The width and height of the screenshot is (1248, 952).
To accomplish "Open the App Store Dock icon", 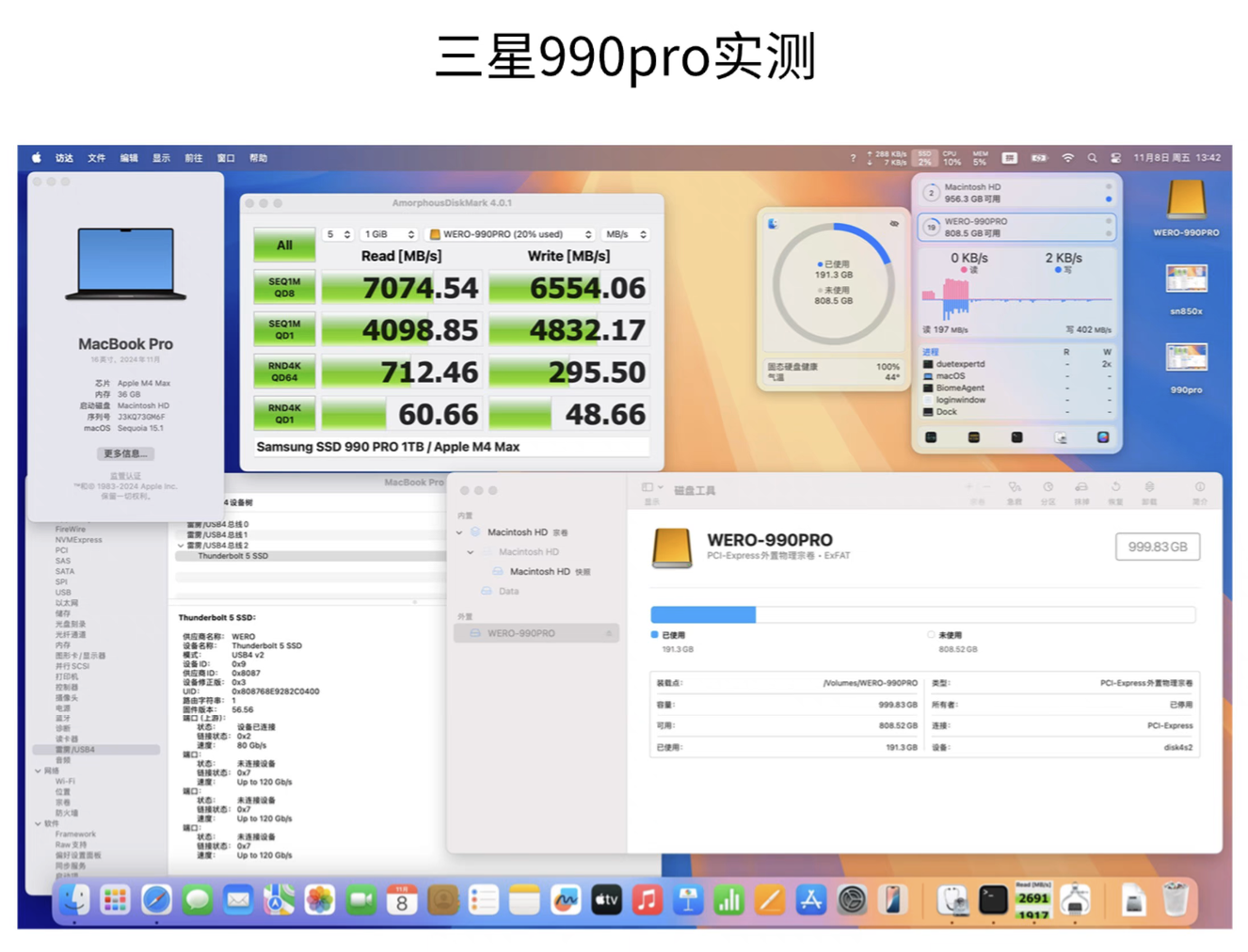I will [x=810, y=900].
